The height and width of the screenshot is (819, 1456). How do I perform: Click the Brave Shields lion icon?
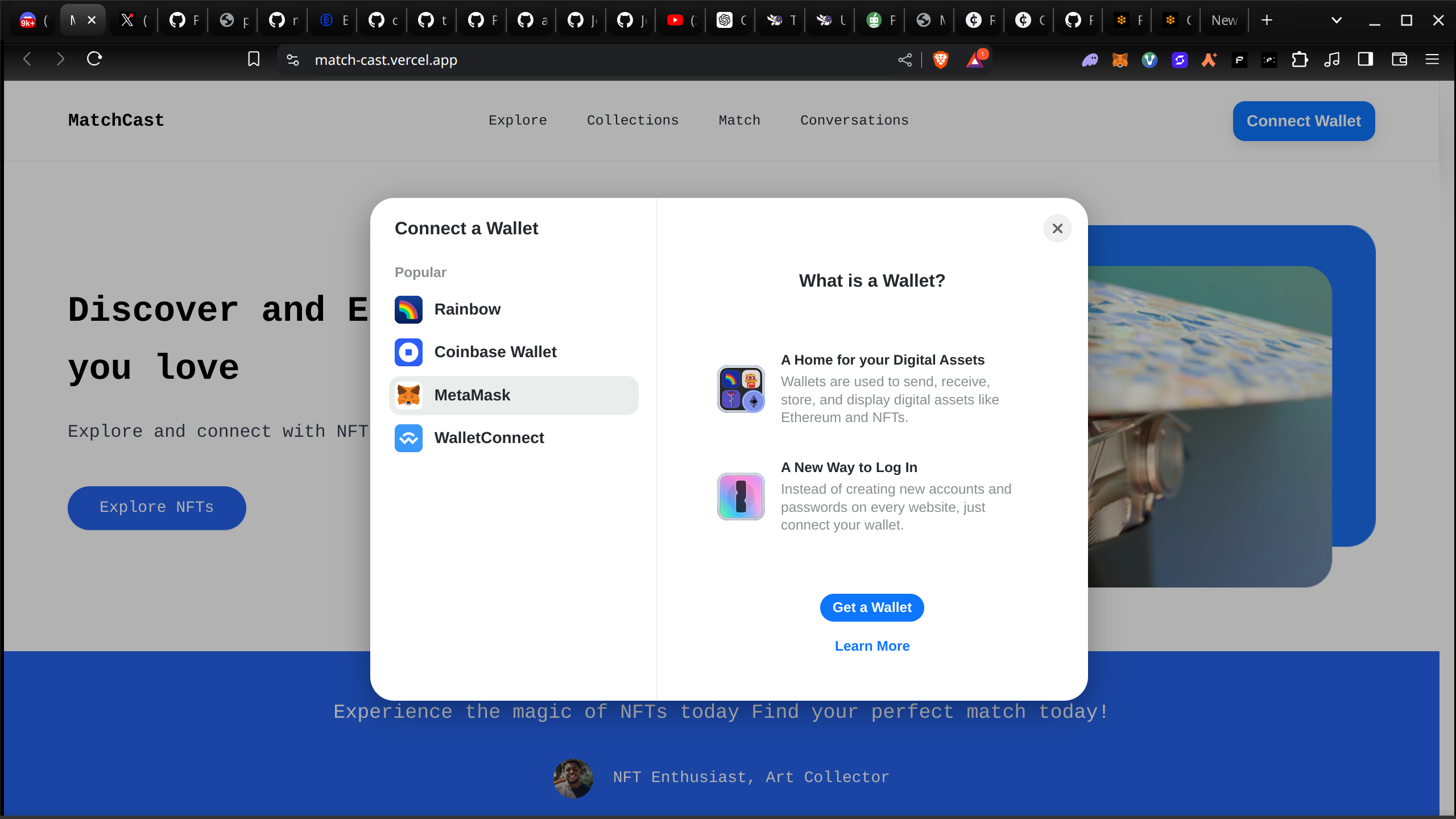941,60
